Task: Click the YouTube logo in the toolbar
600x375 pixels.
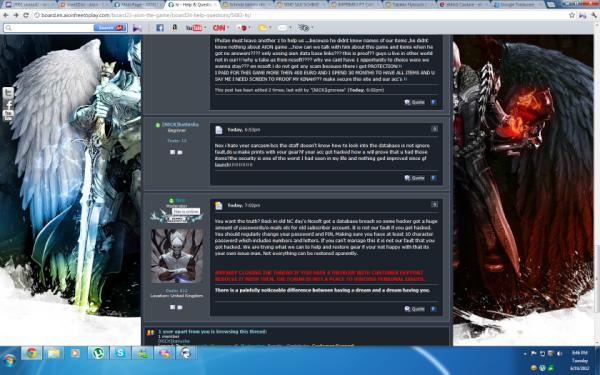Action: click(194, 28)
